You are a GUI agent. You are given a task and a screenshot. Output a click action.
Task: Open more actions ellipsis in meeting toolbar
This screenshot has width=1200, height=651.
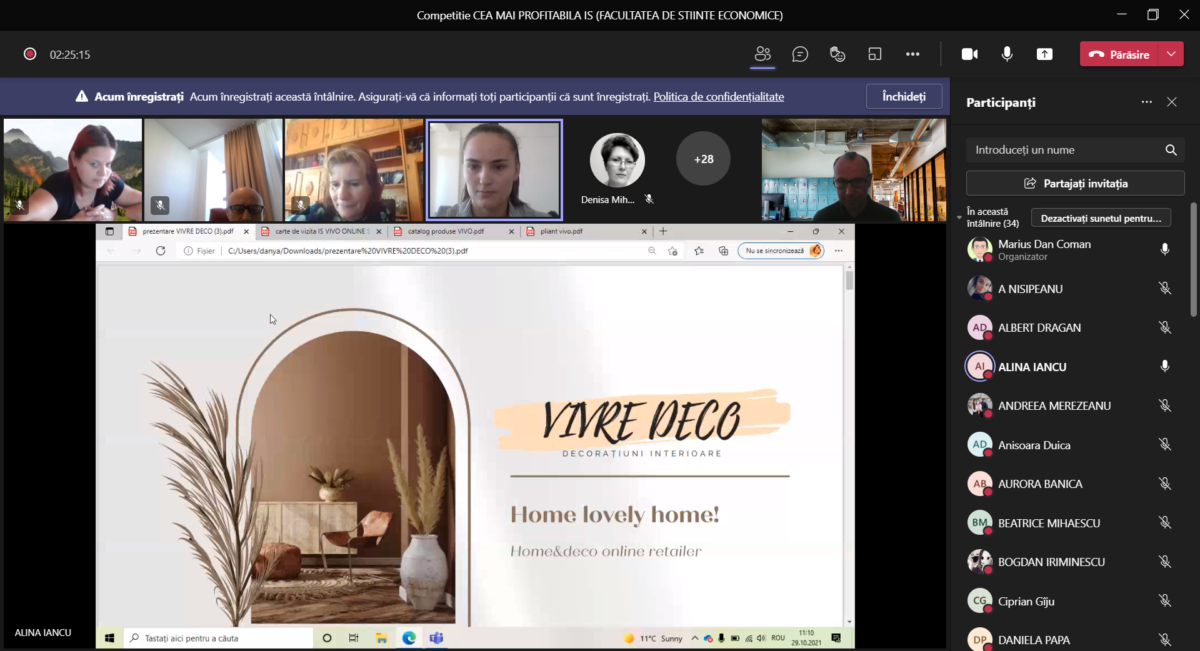tap(912, 54)
